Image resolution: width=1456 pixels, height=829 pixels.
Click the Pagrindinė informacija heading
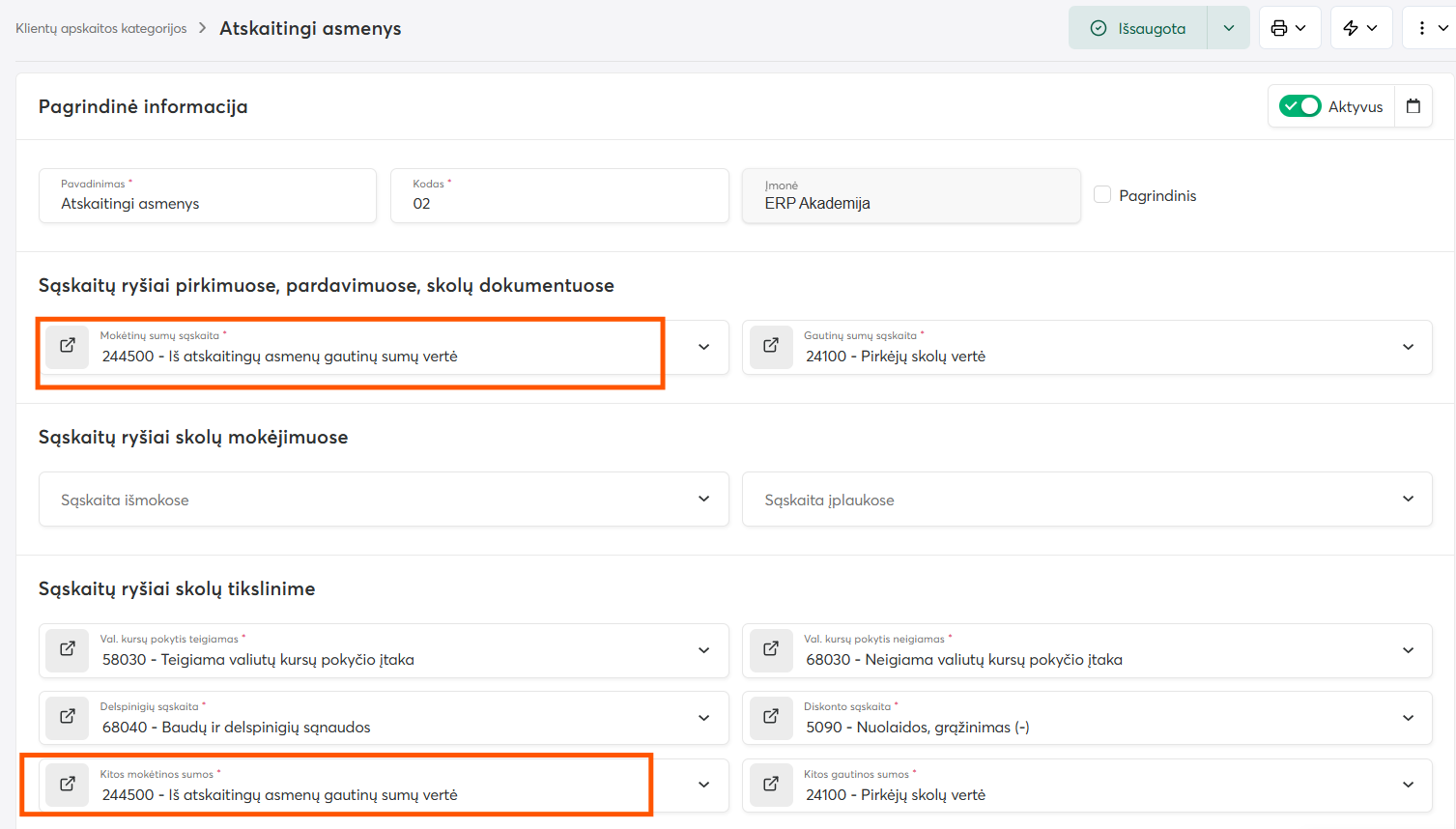pos(143,106)
